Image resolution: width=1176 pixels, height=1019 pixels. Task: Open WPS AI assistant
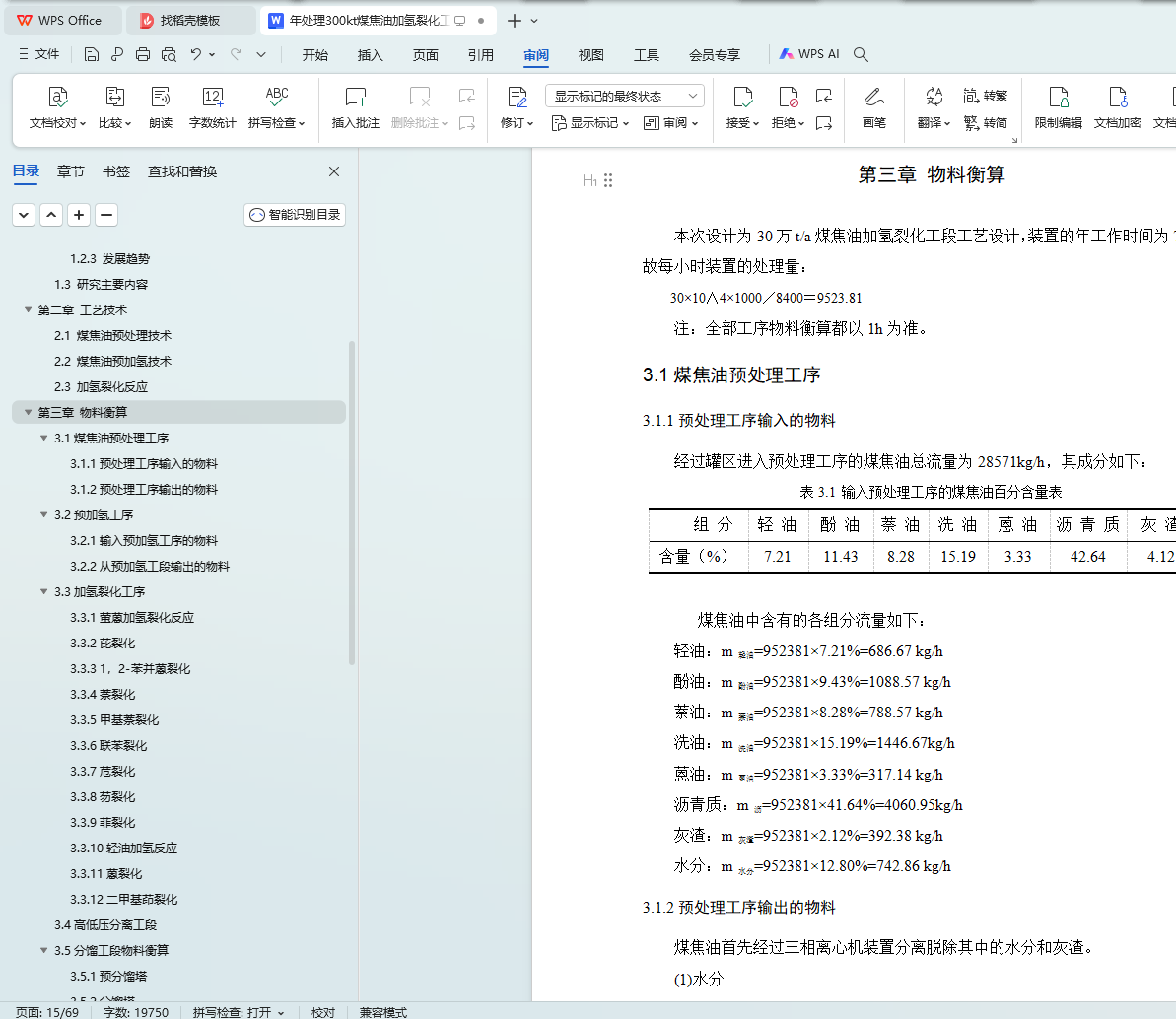tap(809, 54)
